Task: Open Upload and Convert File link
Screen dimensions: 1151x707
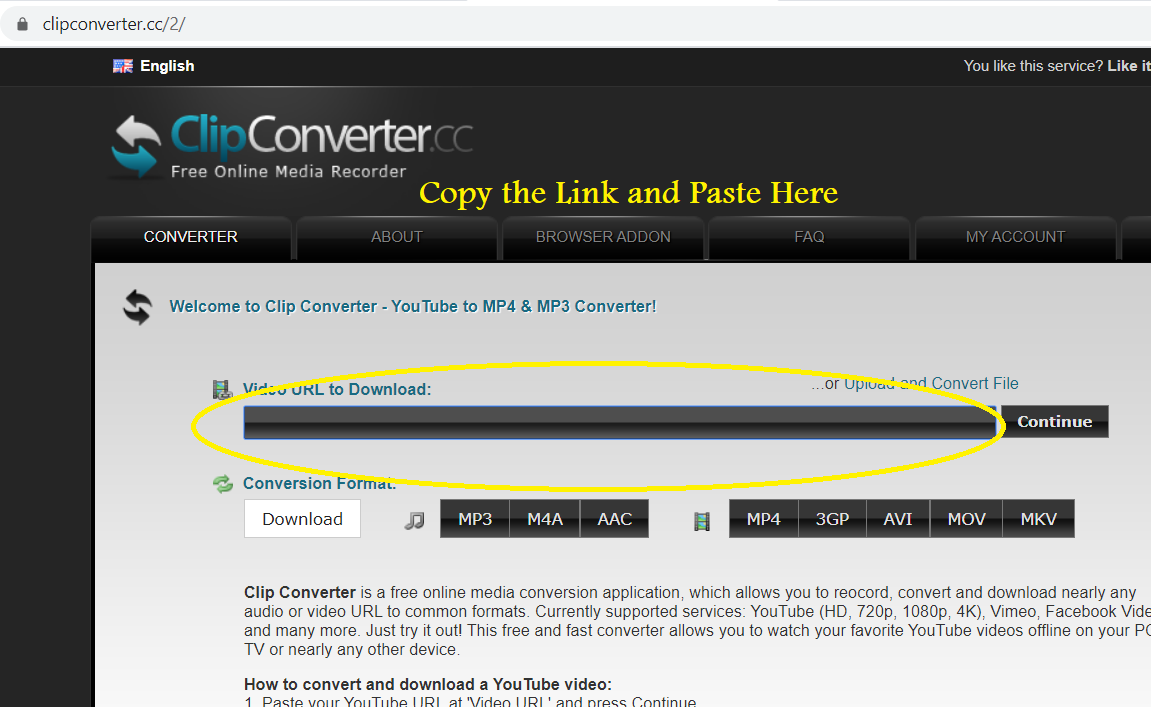Action: pyautogui.click(x=931, y=383)
